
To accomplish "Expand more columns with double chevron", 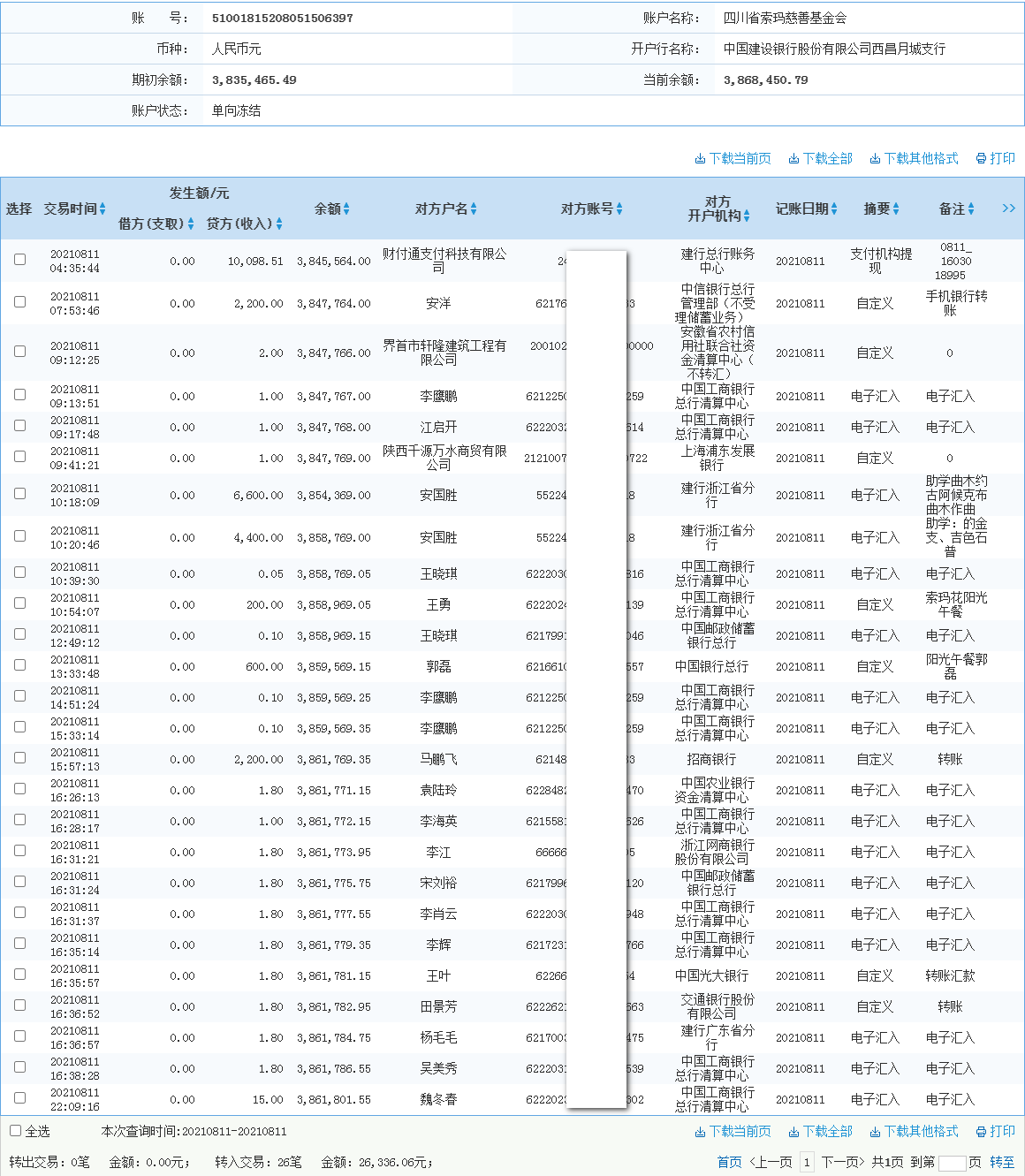I will pos(1008,209).
